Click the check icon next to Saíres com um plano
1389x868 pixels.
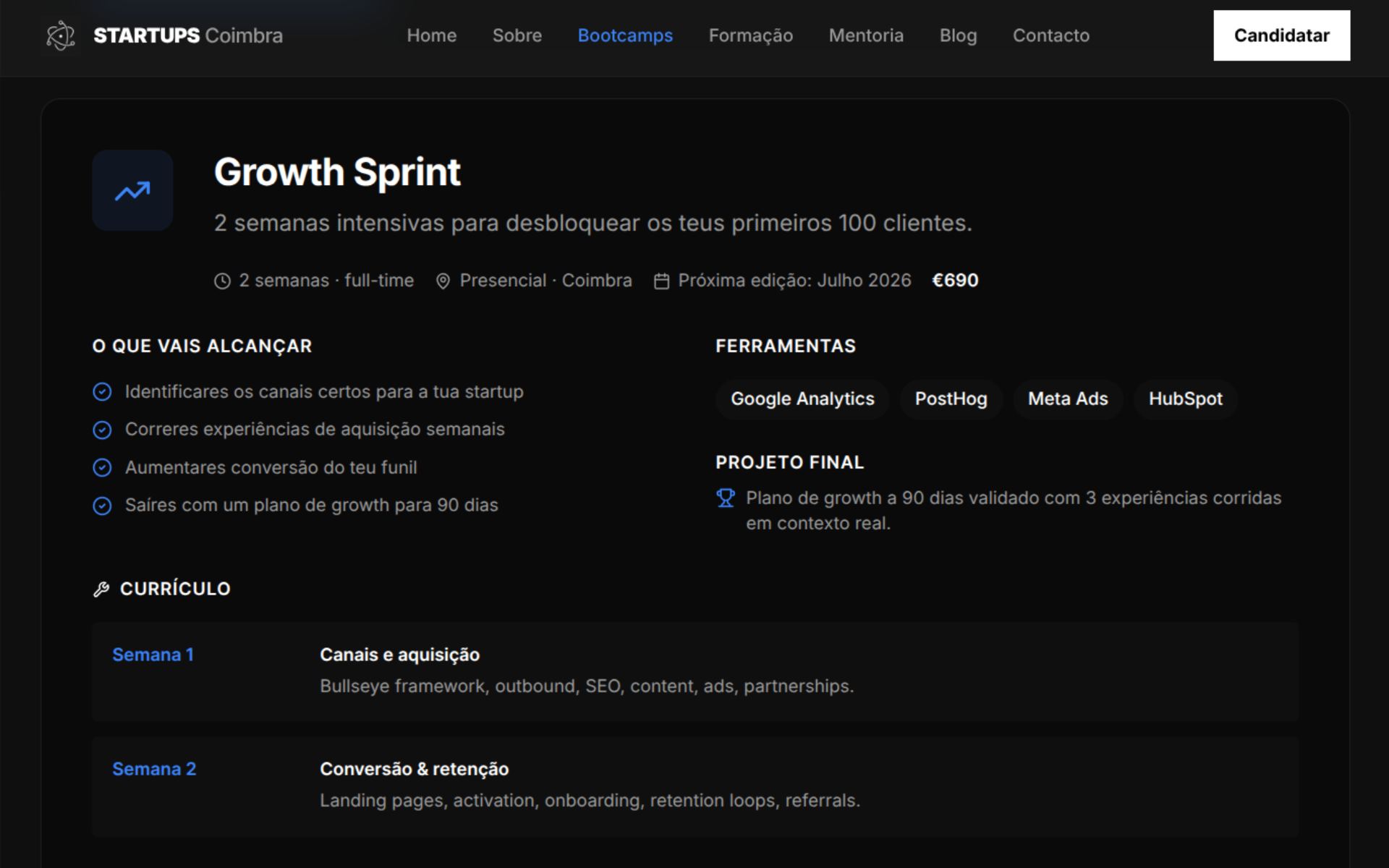point(102,505)
